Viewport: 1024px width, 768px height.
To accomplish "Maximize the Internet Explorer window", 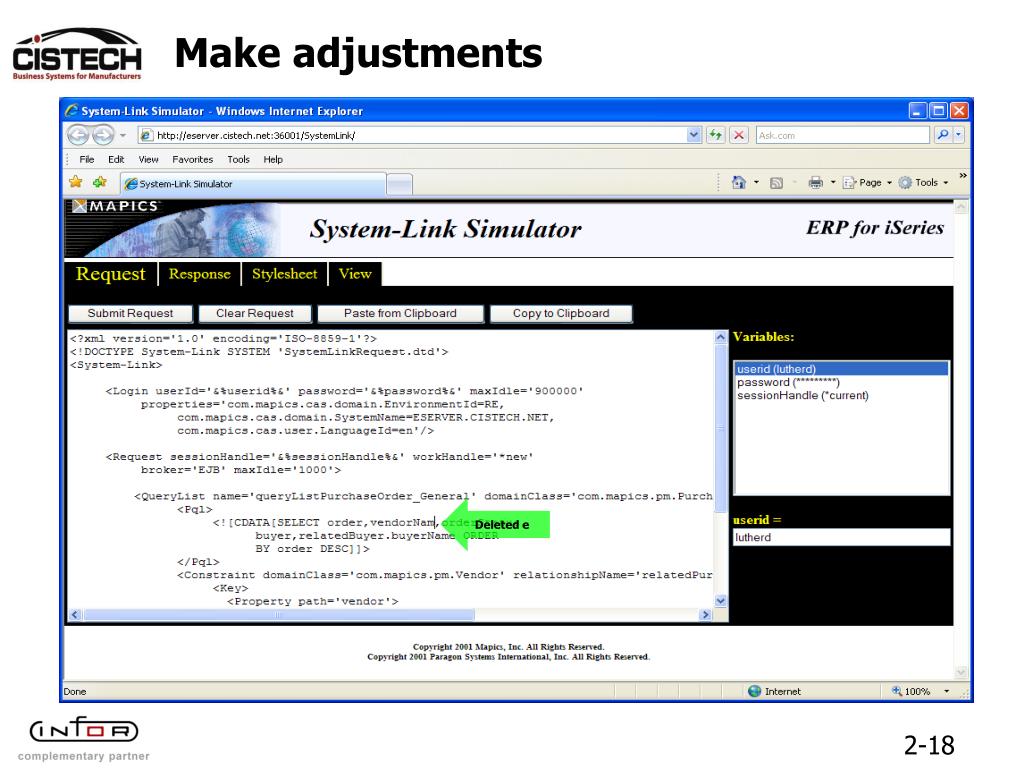I will coord(938,110).
